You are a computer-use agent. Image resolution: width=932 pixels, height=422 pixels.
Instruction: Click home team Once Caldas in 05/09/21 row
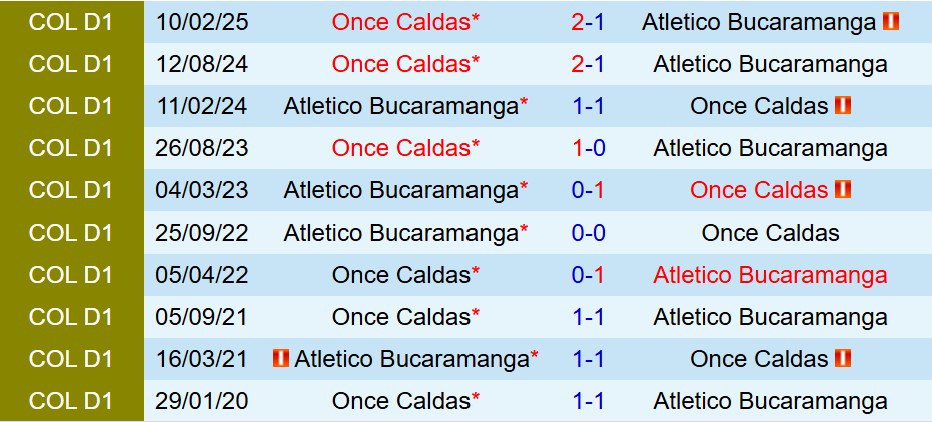400,317
